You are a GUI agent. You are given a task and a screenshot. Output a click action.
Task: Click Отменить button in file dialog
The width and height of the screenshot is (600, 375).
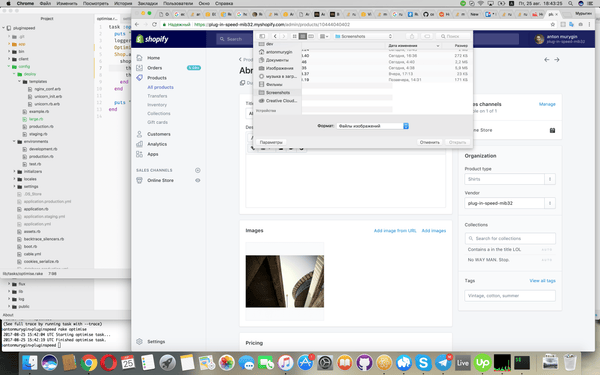pyautogui.click(x=429, y=142)
